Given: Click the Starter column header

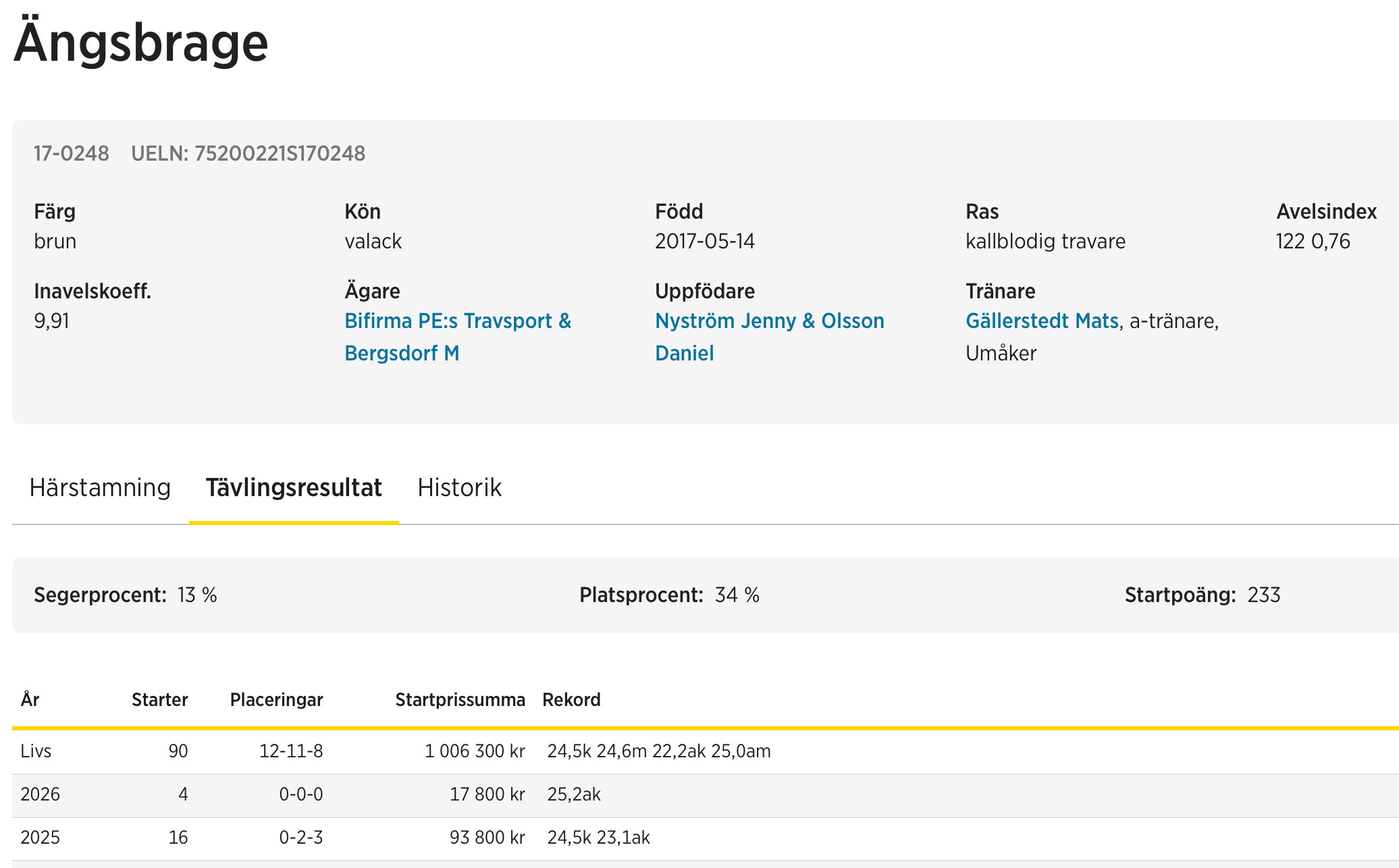Looking at the screenshot, I should coord(159,700).
